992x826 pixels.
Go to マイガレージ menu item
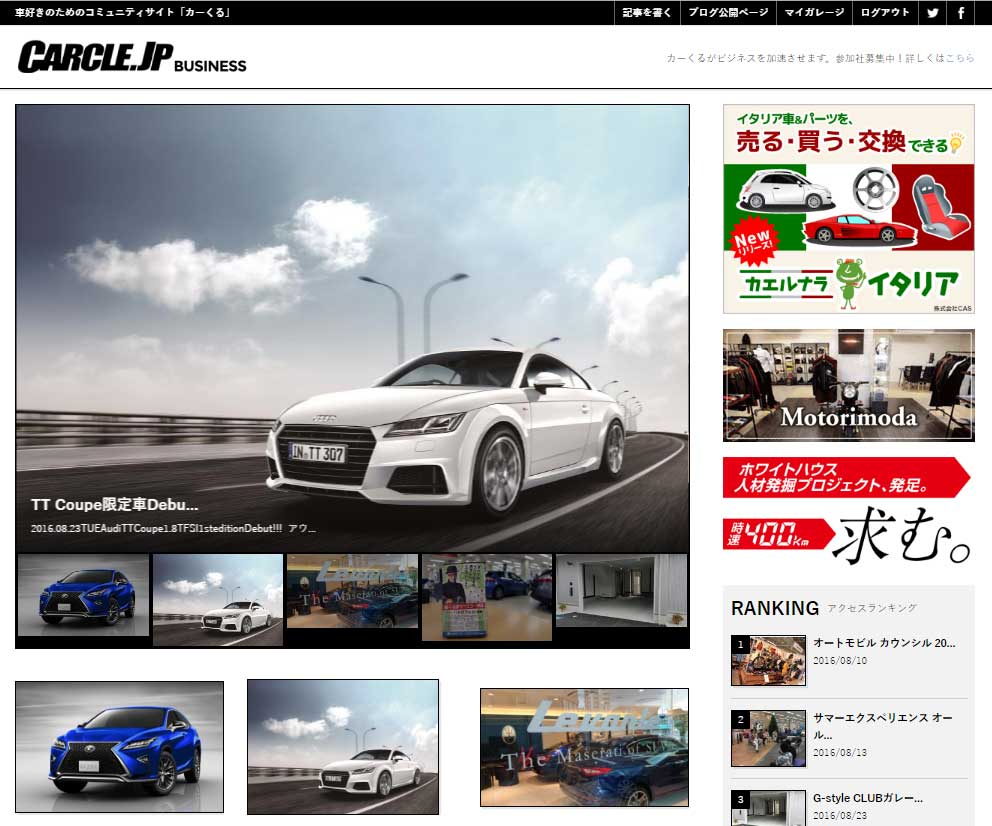pos(814,13)
